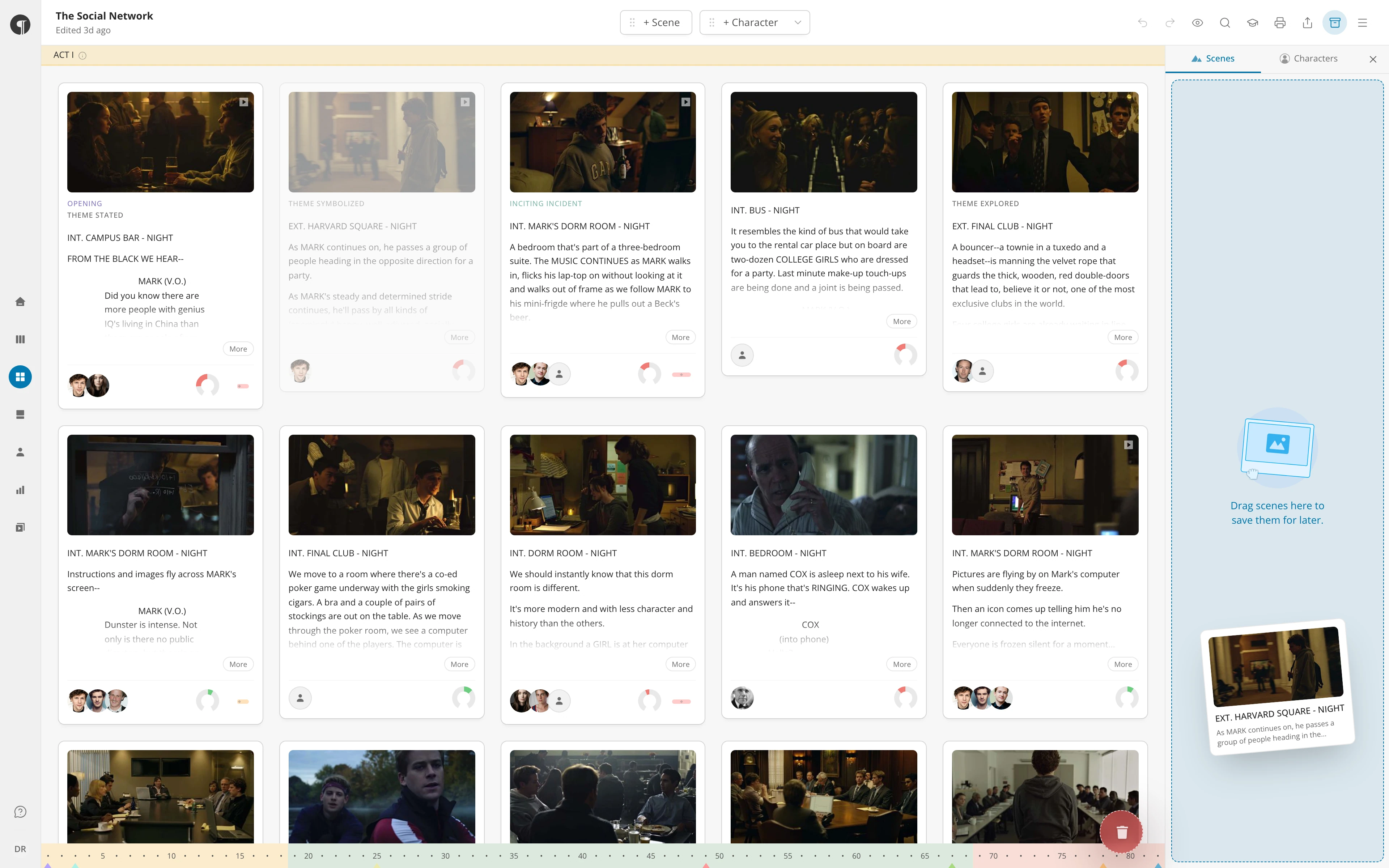The image size is (1389, 868).
Task: Open the columns view sidebar icon
Action: 20,339
